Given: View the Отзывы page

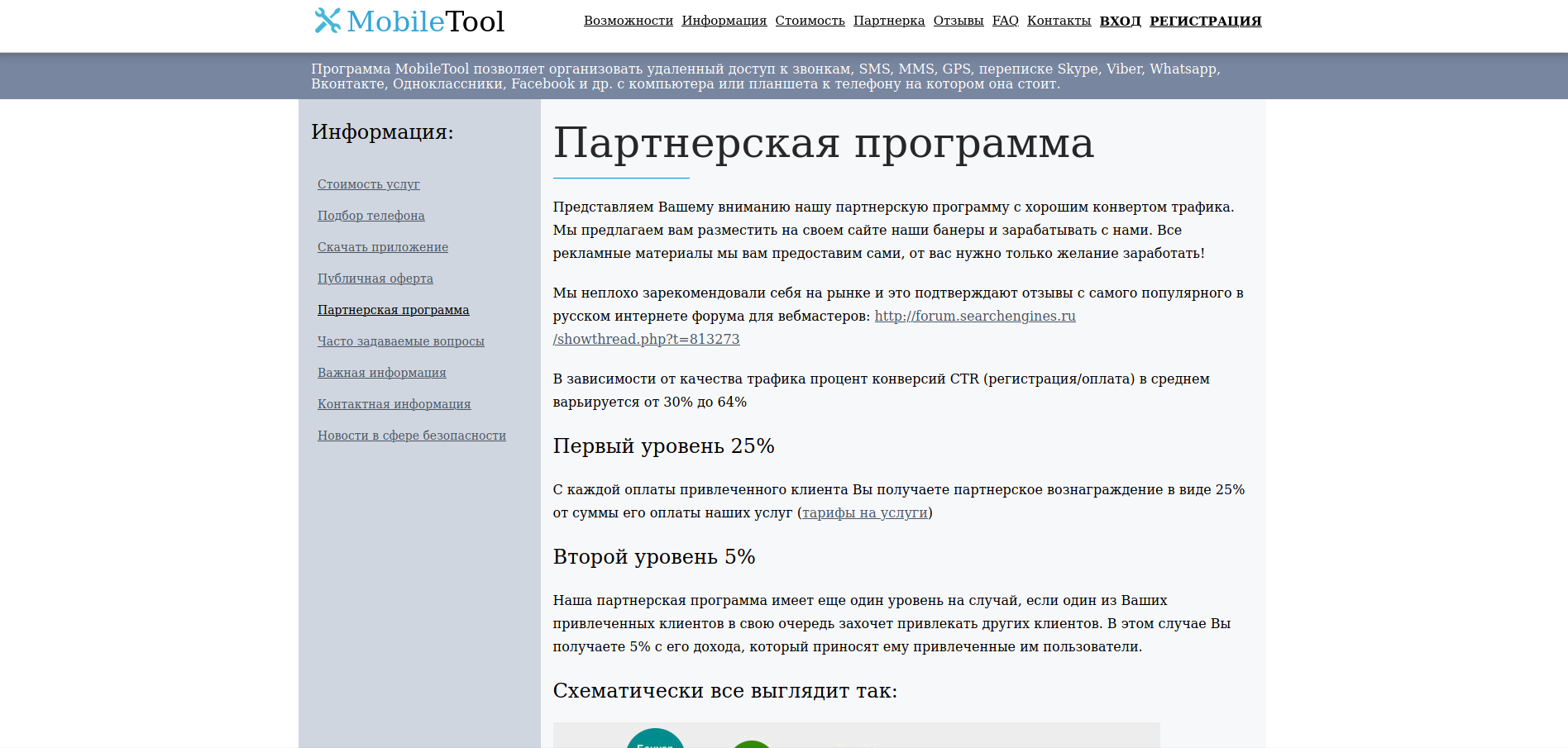Looking at the screenshot, I should (x=958, y=21).
